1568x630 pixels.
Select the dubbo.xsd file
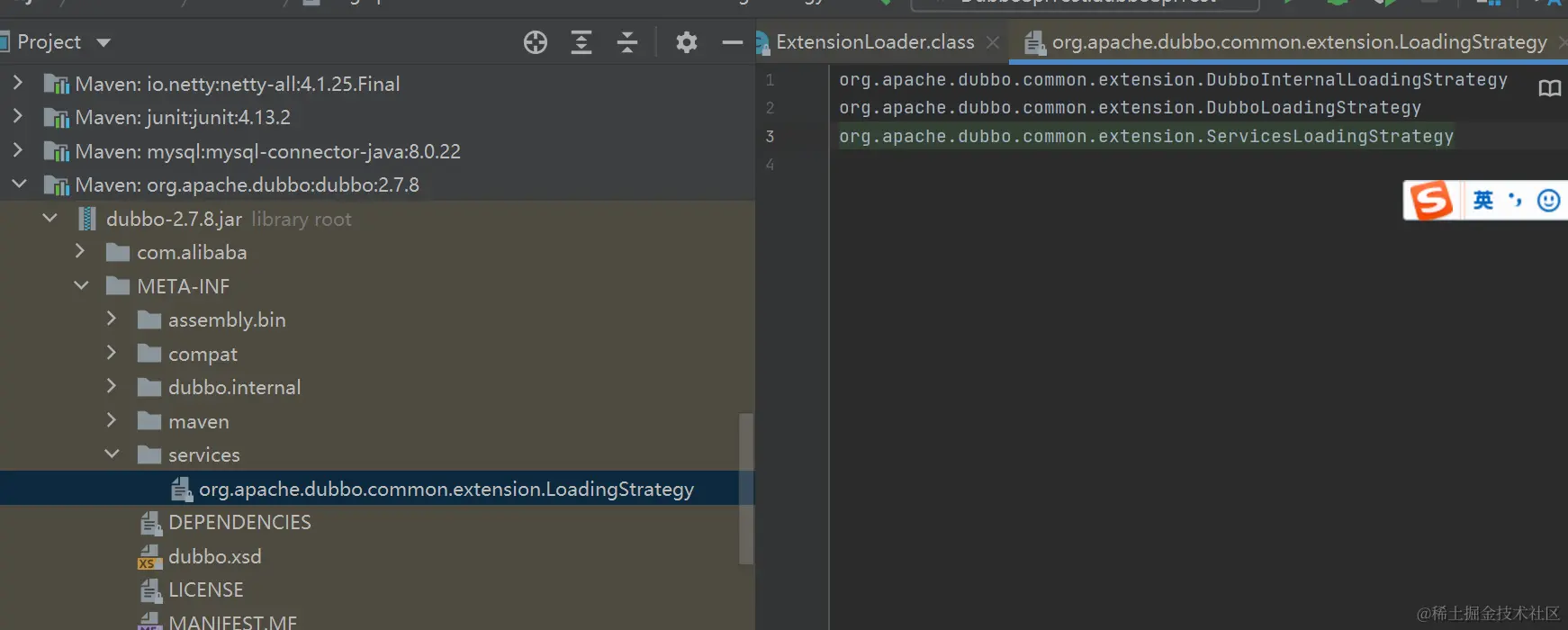click(x=214, y=556)
